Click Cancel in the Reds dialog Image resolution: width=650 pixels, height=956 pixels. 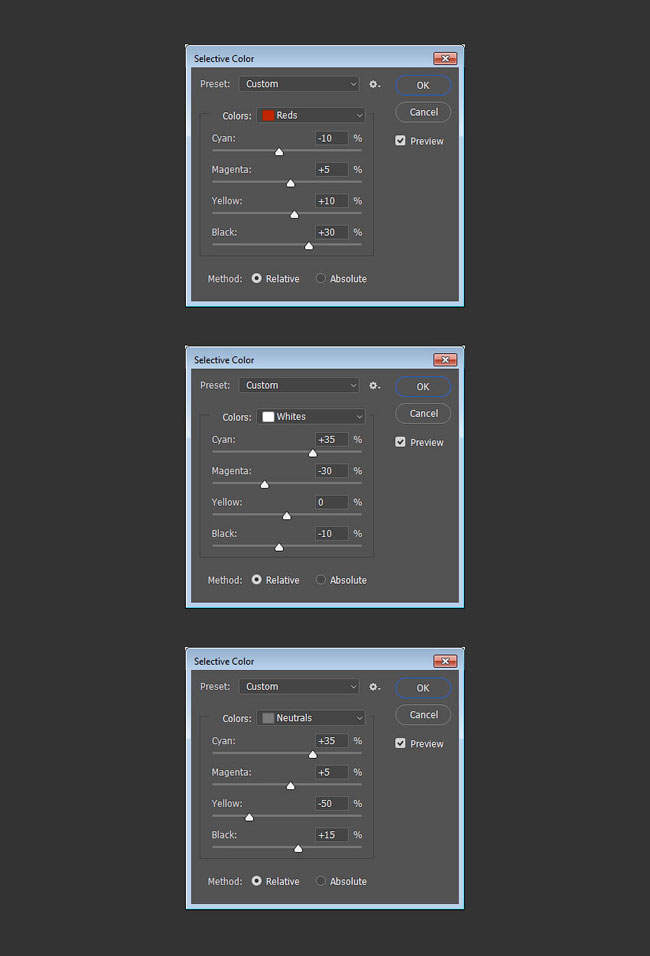(423, 112)
